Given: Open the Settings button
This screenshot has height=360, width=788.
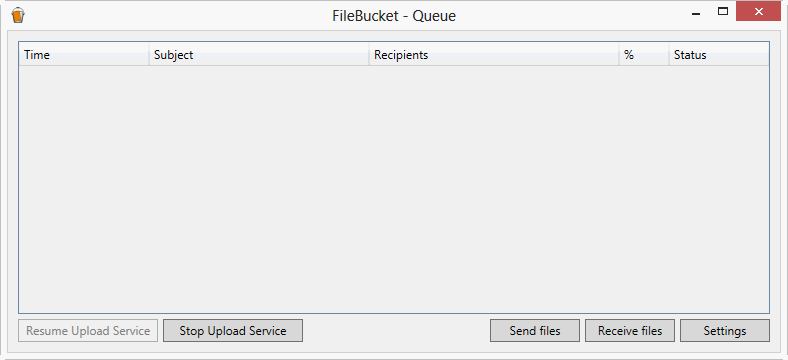Looking at the screenshot, I should (x=725, y=331).
